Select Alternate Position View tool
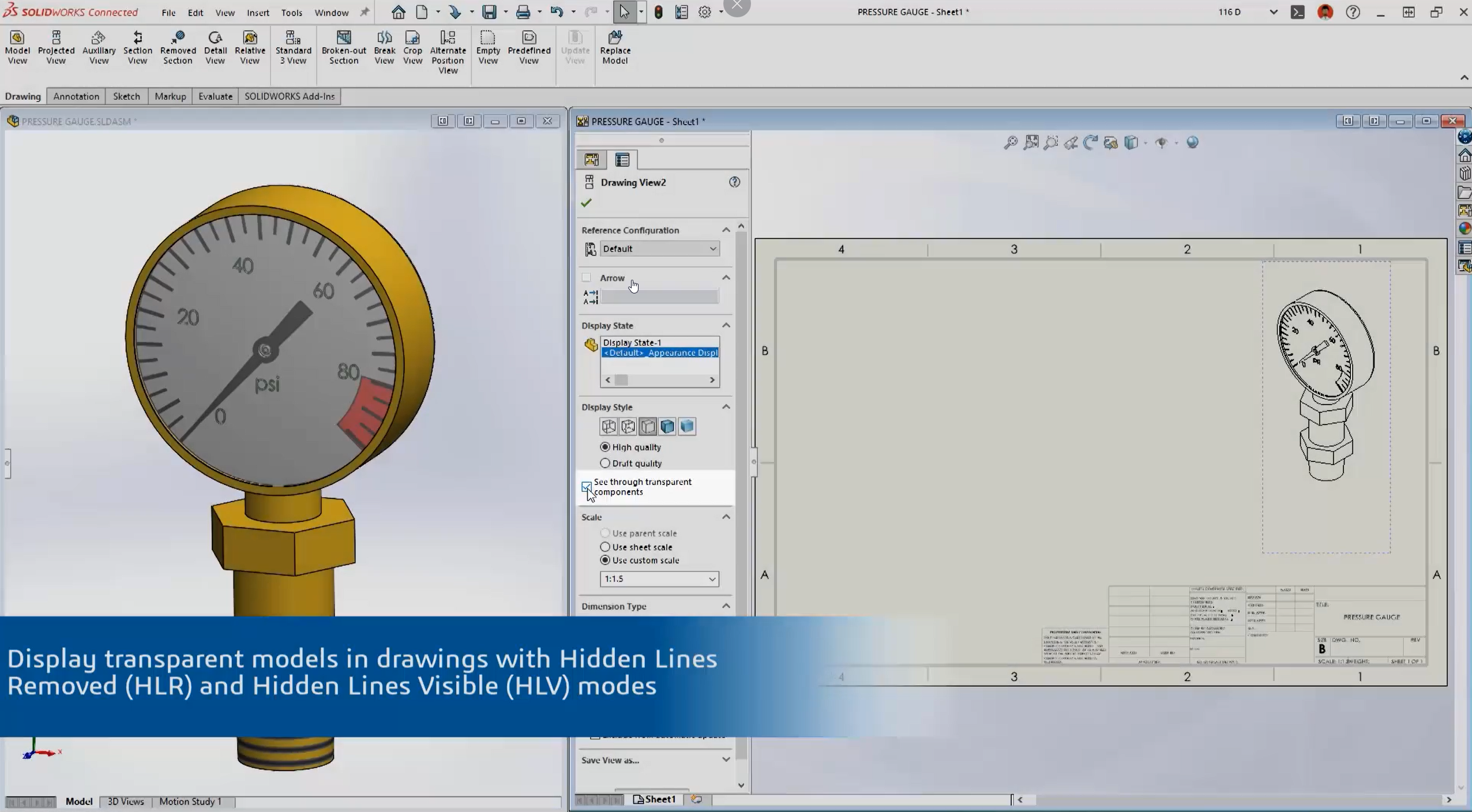 pos(448,52)
